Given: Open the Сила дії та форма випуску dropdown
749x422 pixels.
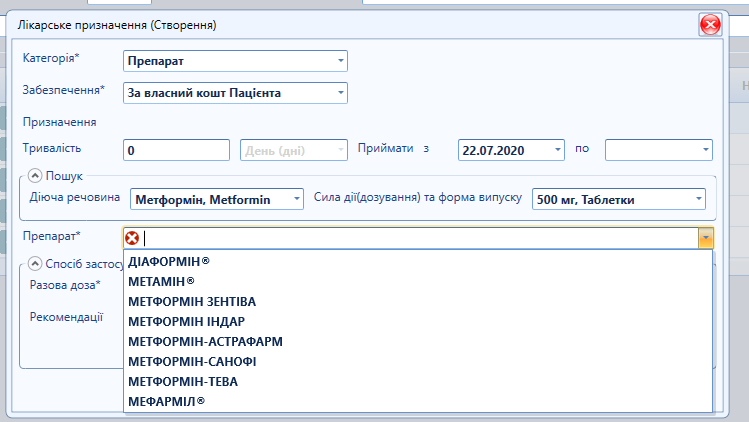Looking at the screenshot, I should click(x=698, y=199).
